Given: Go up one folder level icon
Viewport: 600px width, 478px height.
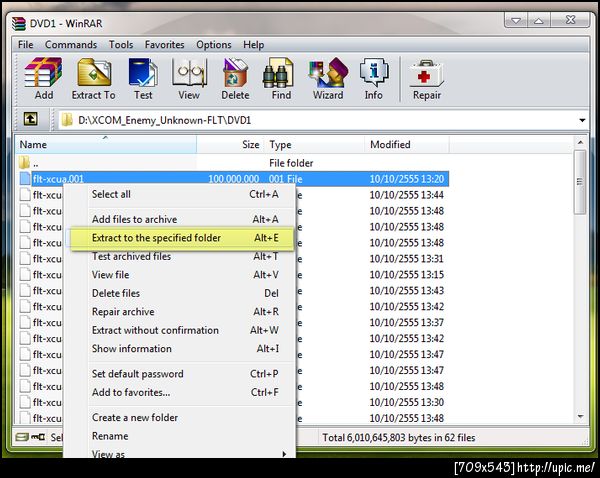Looking at the screenshot, I should [31, 119].
